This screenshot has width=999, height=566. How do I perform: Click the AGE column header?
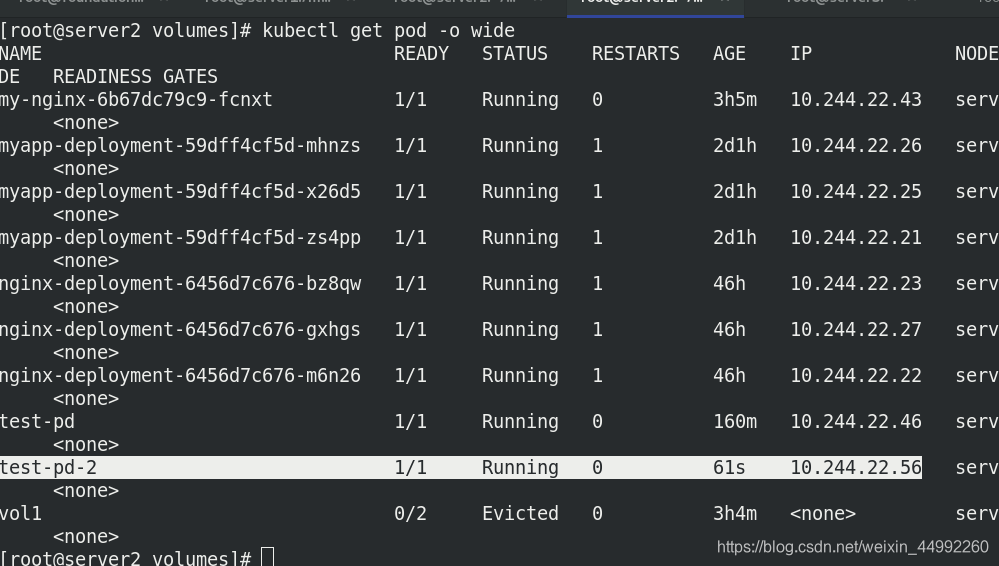point(729,54)
